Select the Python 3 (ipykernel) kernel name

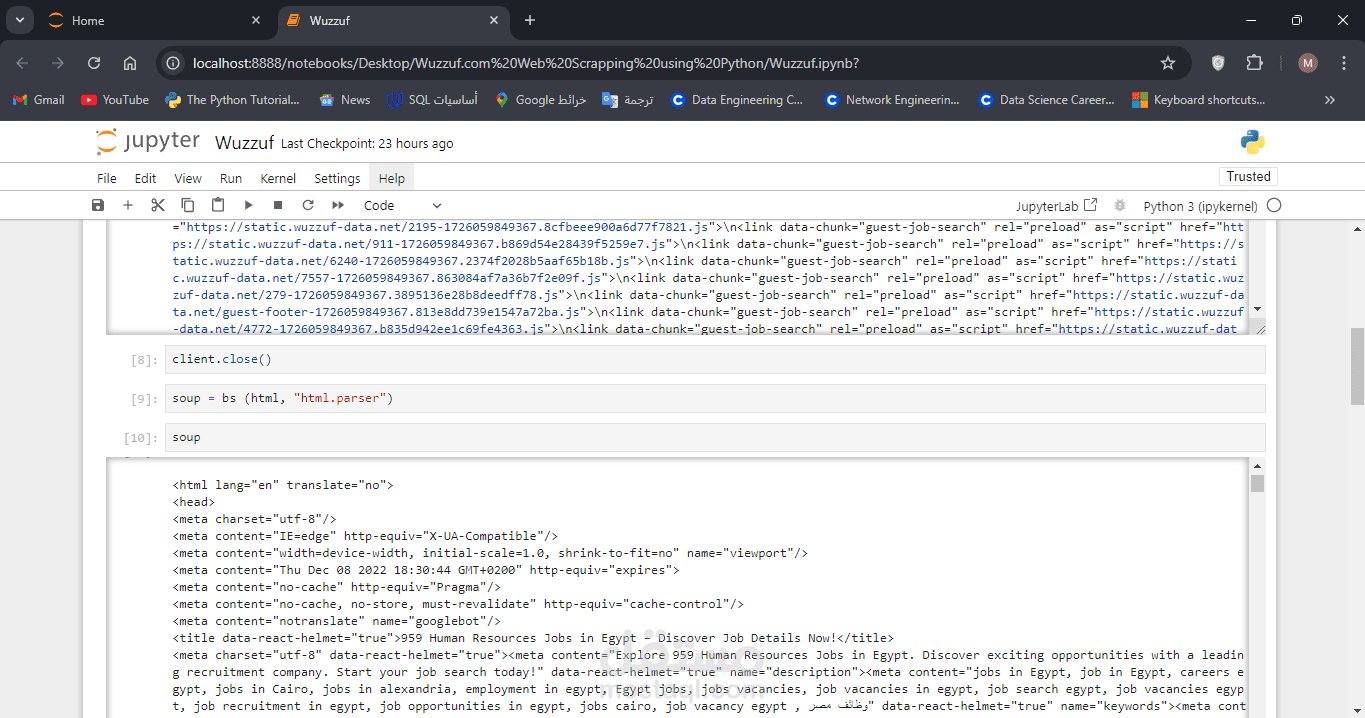click(1200, 206)
